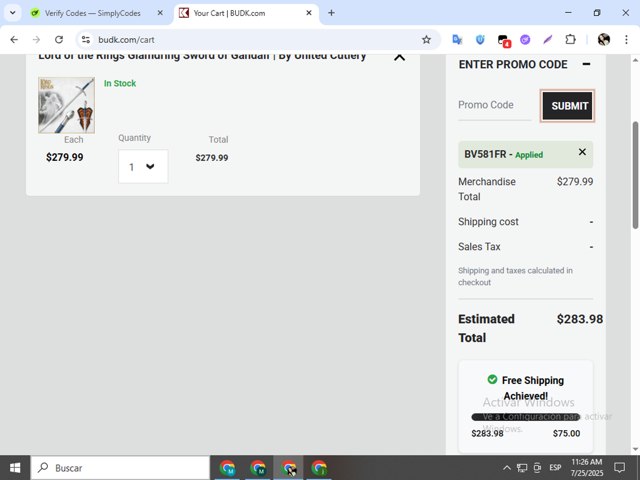Open the Windows Start menu
Viewport: 640px width, 480px height.
click(x=15, y=468)
